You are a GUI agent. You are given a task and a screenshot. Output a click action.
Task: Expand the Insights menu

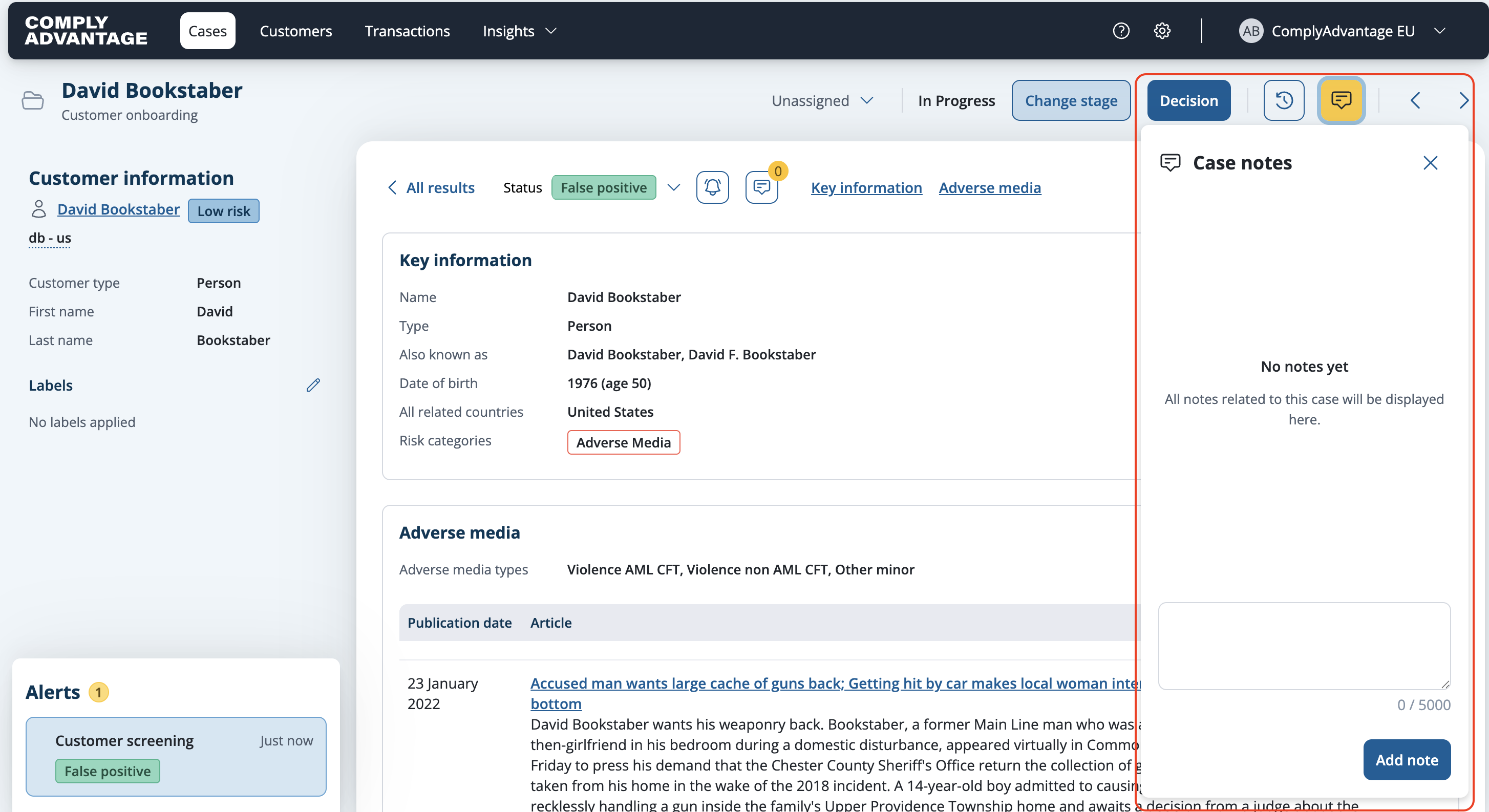click(519, 31)
